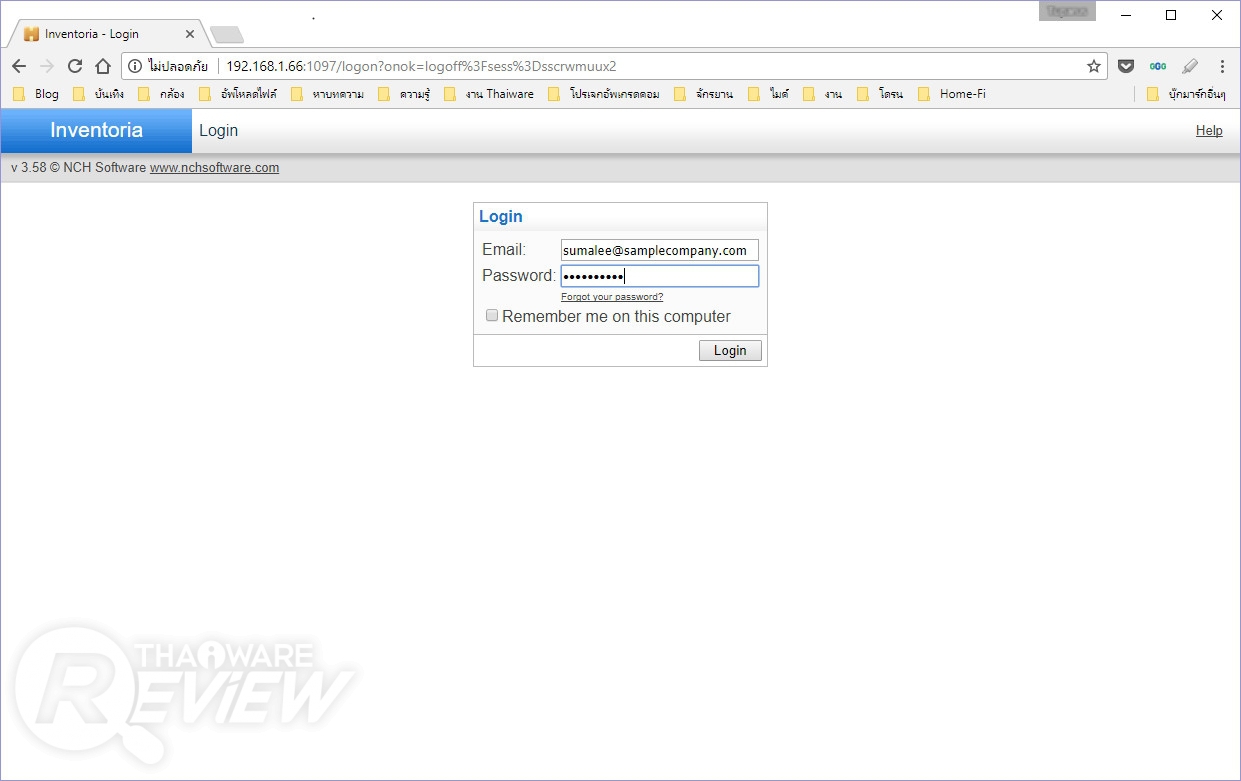This screenshot has height=781, width=1241.
Task: Close the Inventoria - Login tab
Action: point(190,34)
